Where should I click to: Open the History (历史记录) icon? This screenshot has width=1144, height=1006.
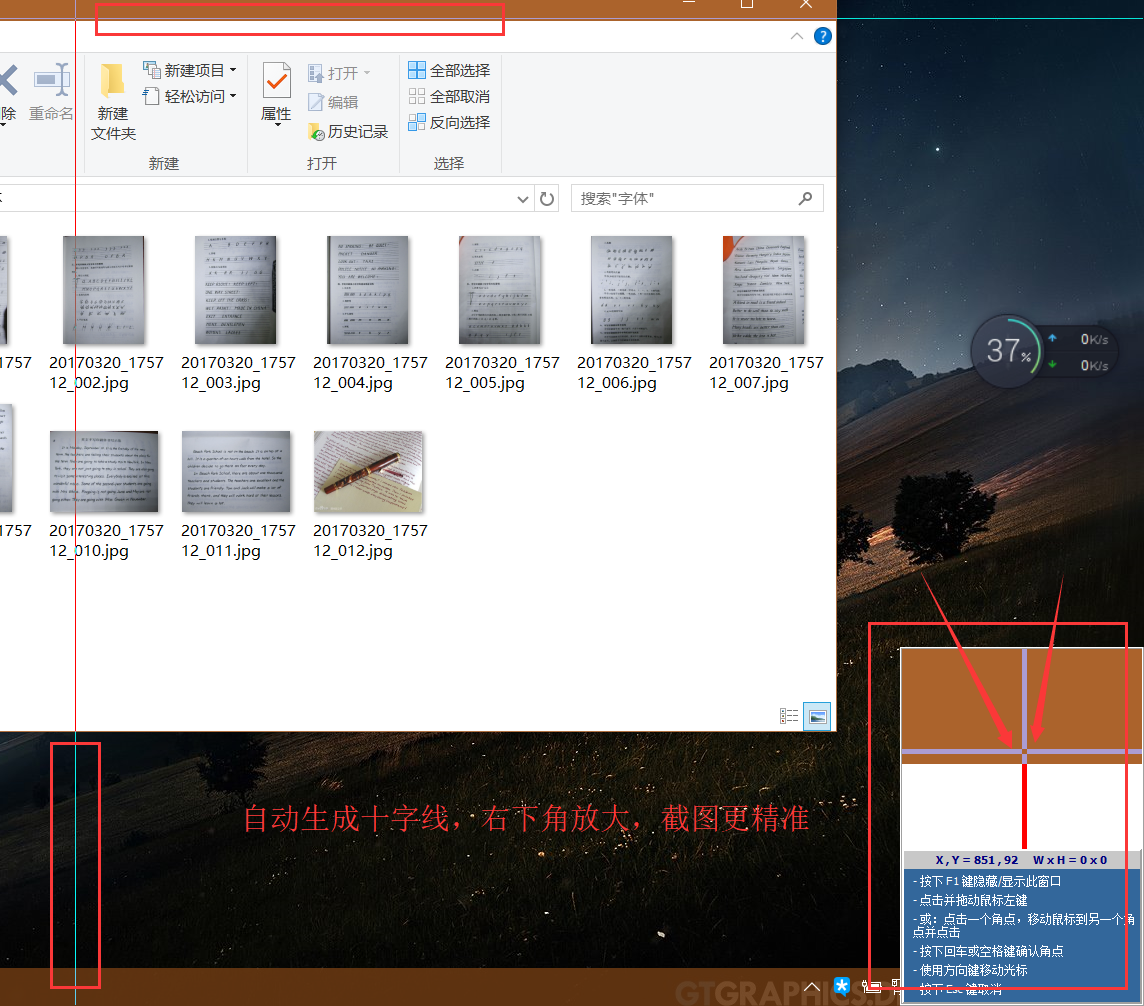pos(316,131)
